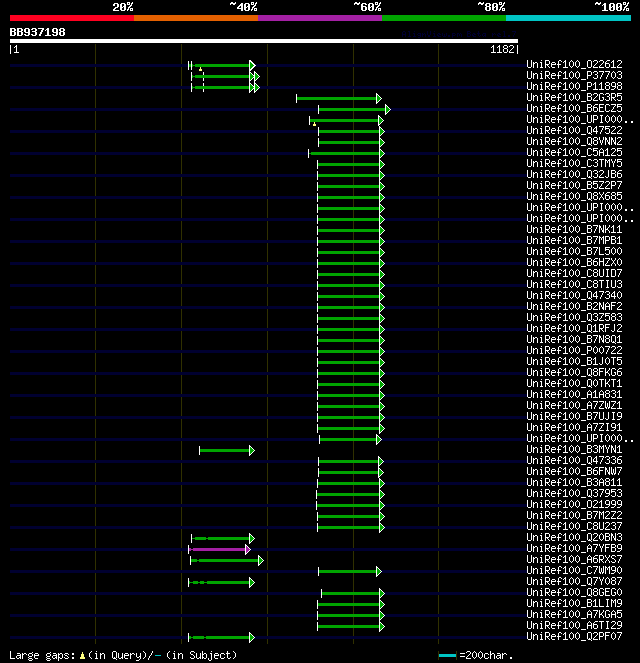Click the UniRef100_C8UID7 label
This screenshot has height=663, width=640.
[574, 273]
